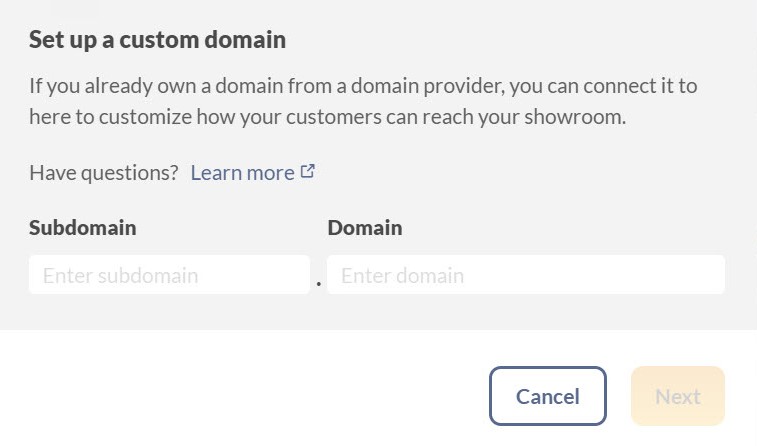Click the external link icon beside Learn more

[x=308, y=171]
